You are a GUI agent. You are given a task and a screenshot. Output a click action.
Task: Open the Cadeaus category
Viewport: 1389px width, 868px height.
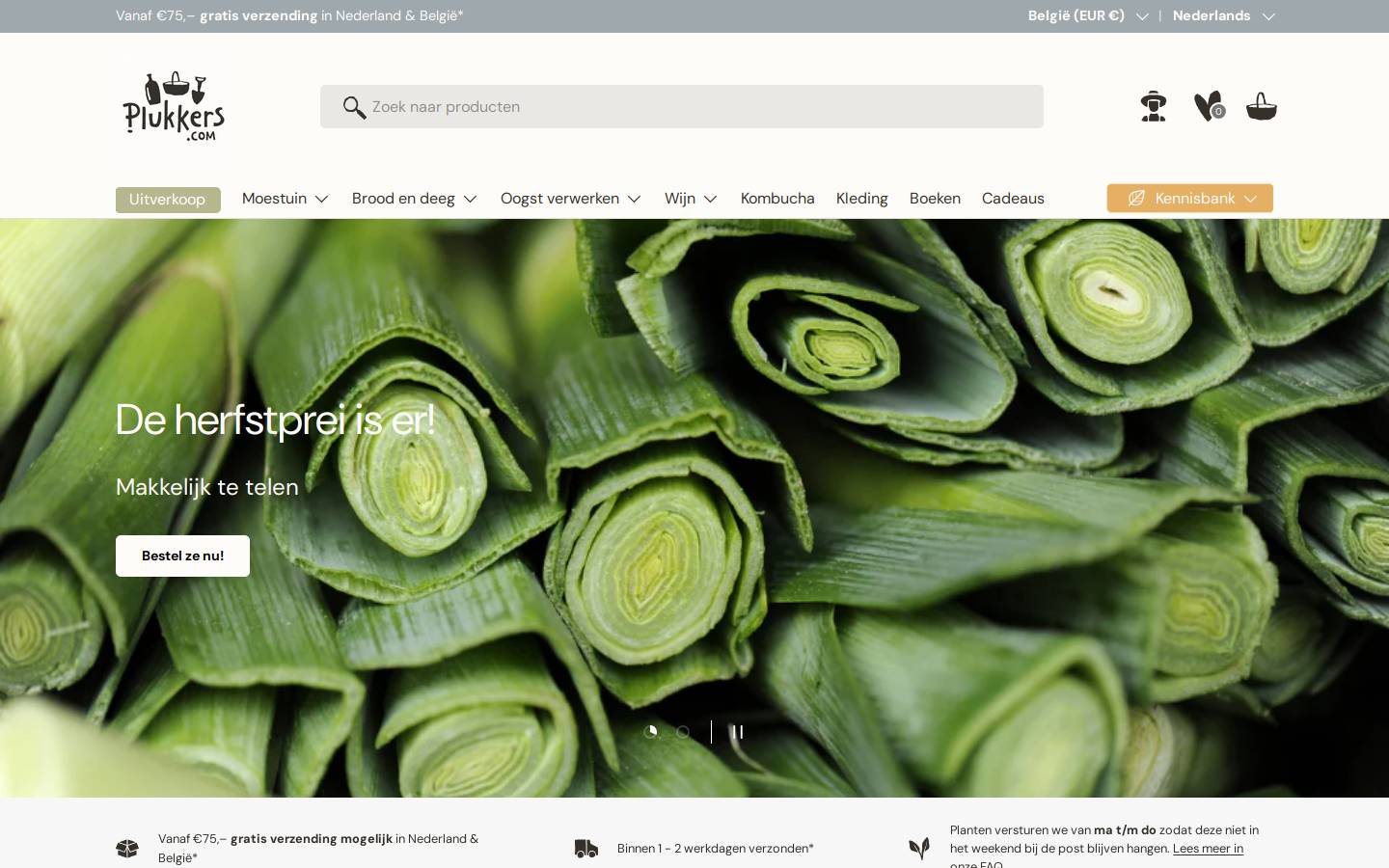[x=1013, y=199]
